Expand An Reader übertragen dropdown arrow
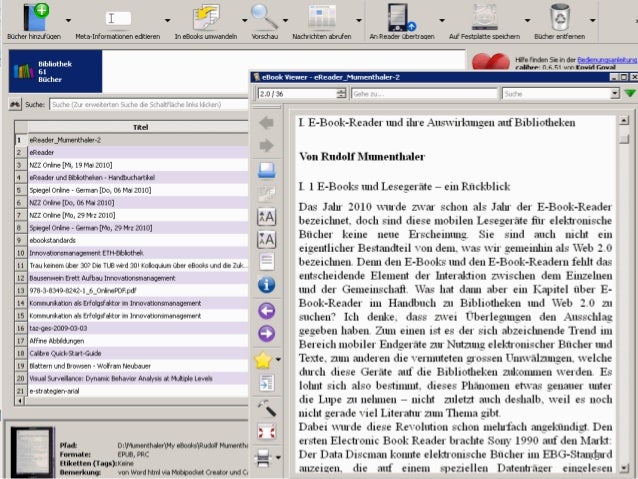 pos(442,20)
